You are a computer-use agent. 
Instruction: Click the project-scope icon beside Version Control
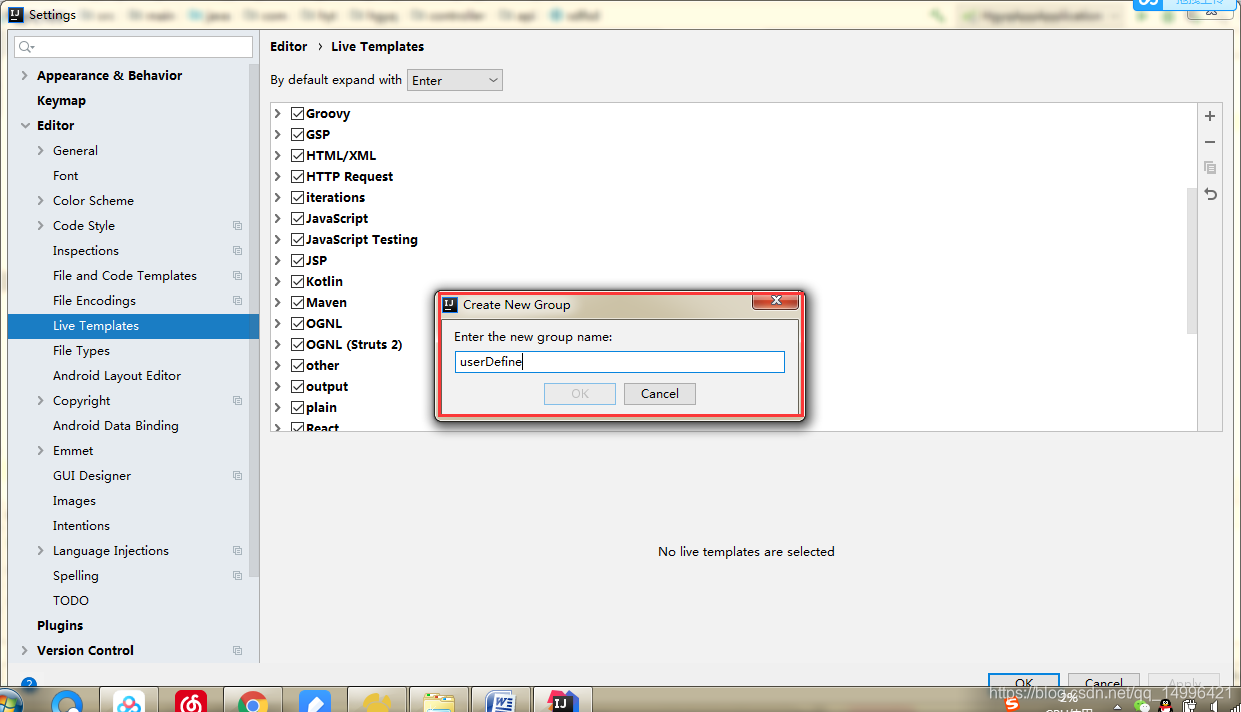[x=237, y=651]
